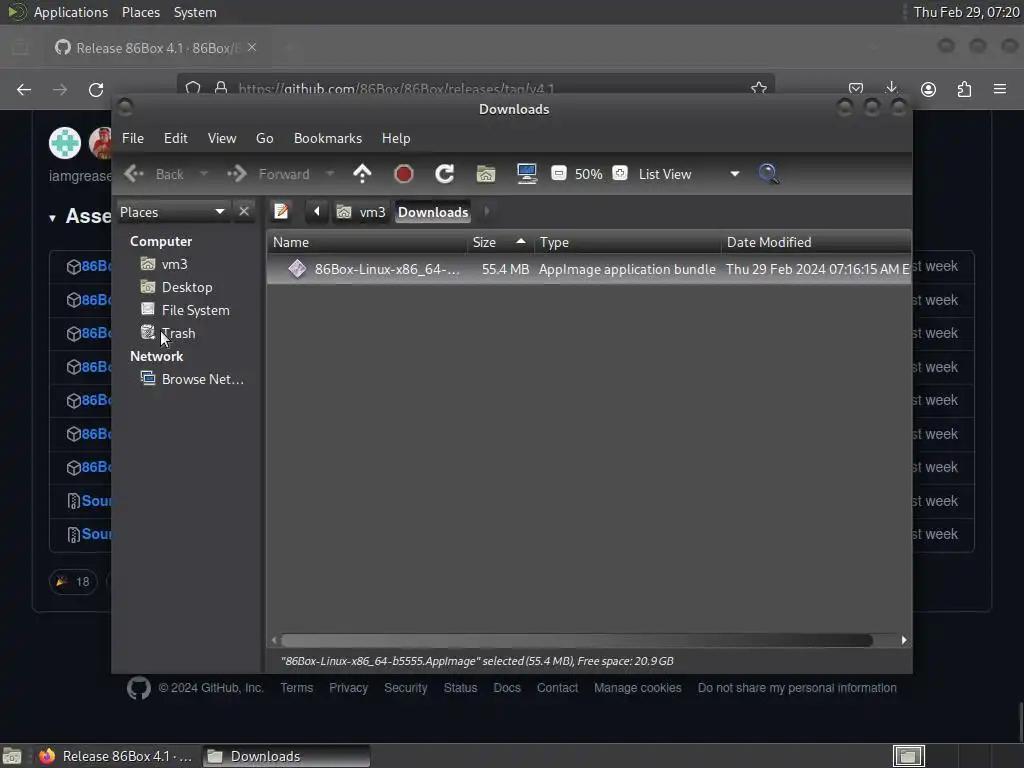Click the scrollbar right arrow
Viewport: 1024px width, 768px height.
tap(904, 640)
